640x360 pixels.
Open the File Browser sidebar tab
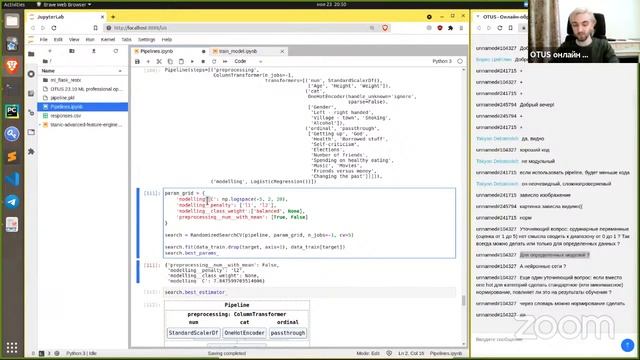coord(31,54)
